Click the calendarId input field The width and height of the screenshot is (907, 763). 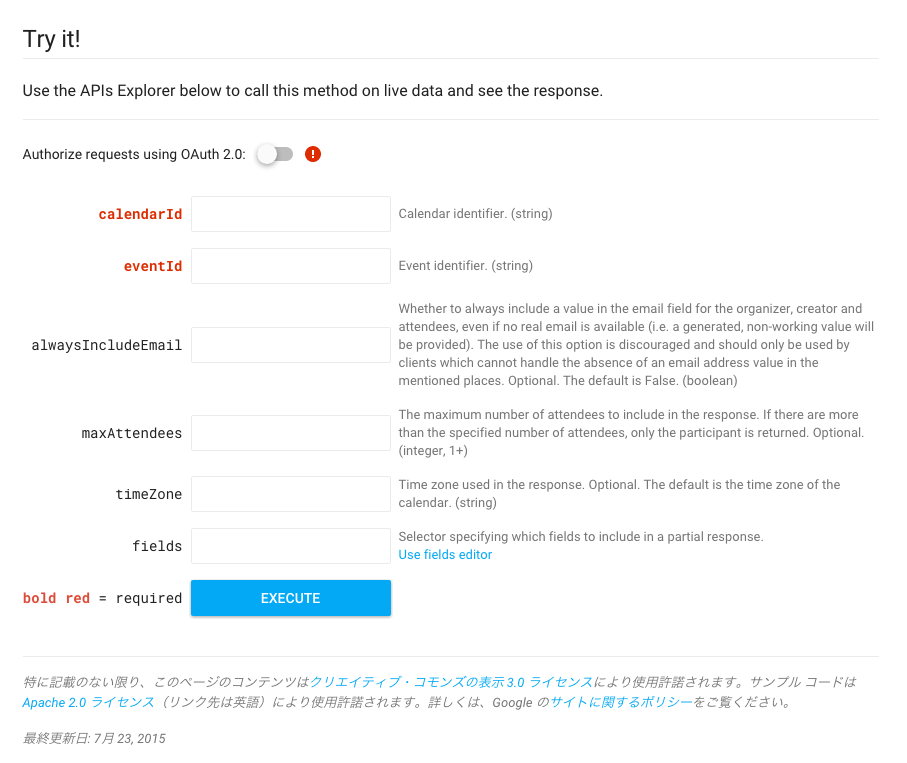(x=290, y=213)
